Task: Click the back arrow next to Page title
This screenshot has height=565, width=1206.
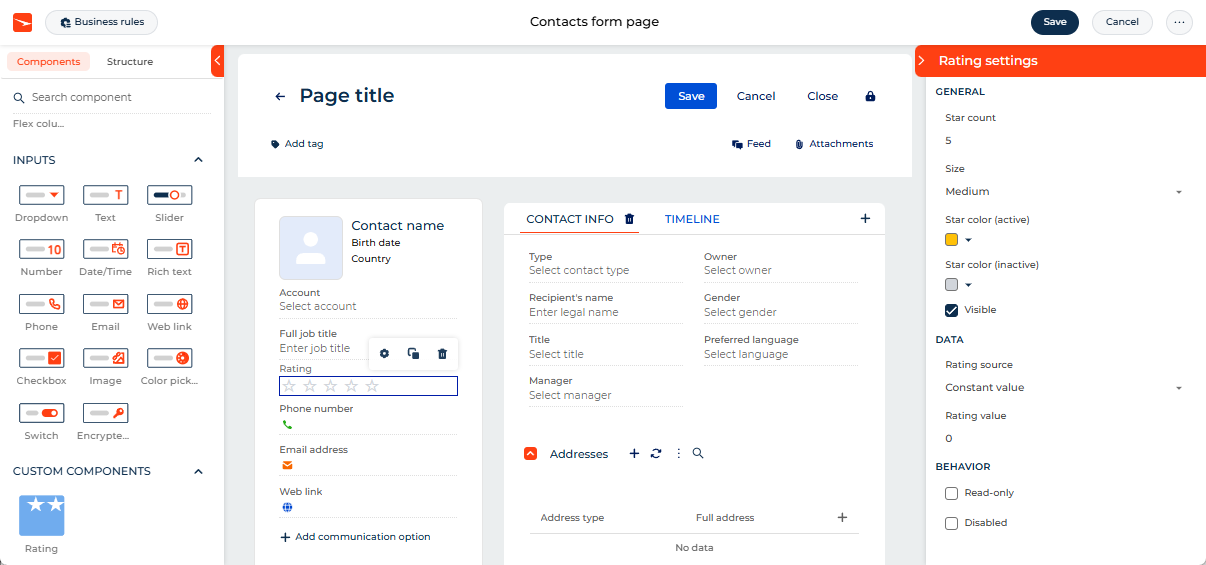Action: pyautogui.click(x=280, y=96)
